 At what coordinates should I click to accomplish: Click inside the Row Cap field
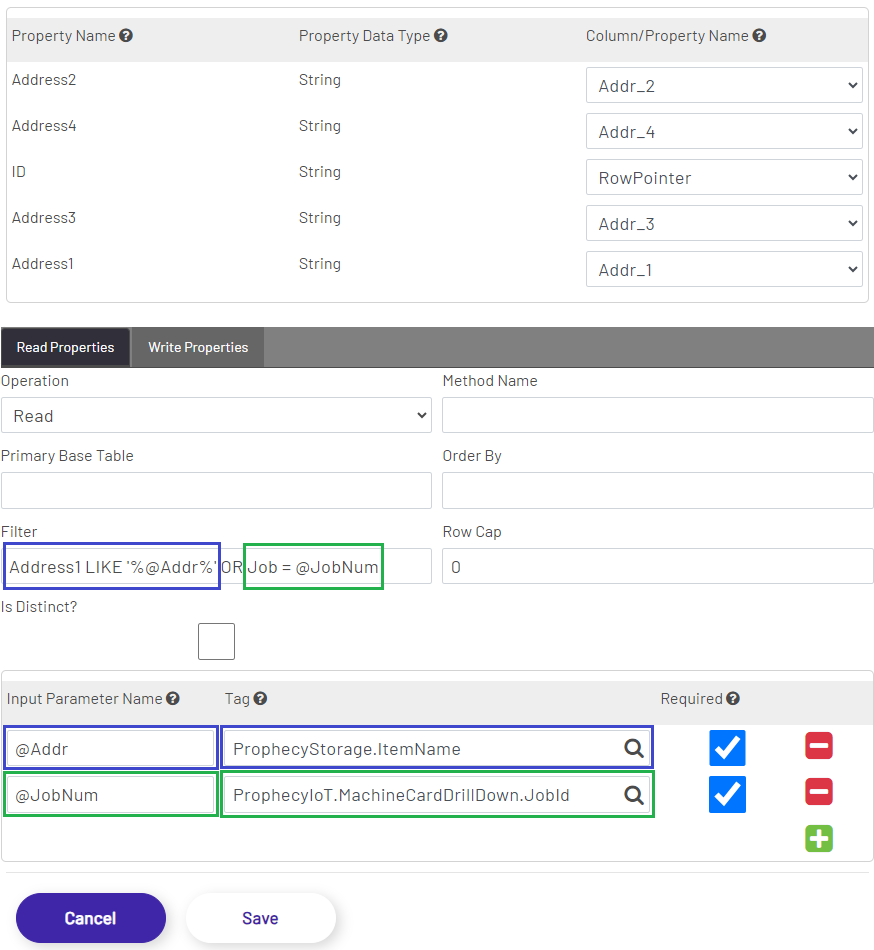pos(657,565)
